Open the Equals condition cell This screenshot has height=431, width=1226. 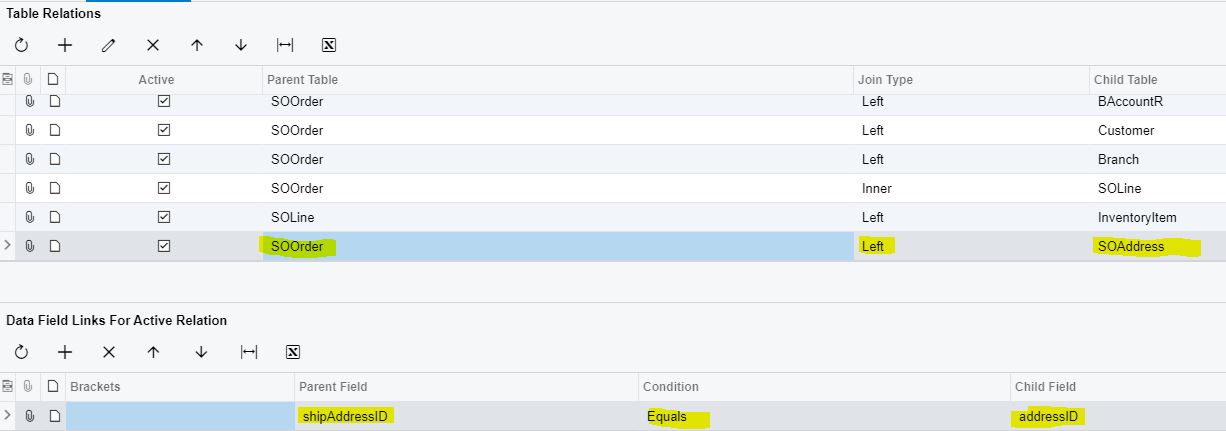pyautogui.click(x=824, y=416)
